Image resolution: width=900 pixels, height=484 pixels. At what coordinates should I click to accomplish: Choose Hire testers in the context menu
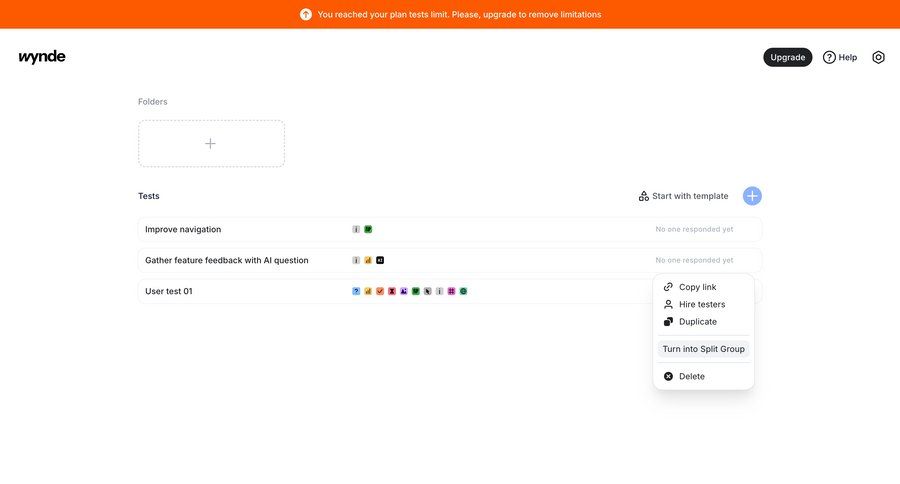click(701, 304)
